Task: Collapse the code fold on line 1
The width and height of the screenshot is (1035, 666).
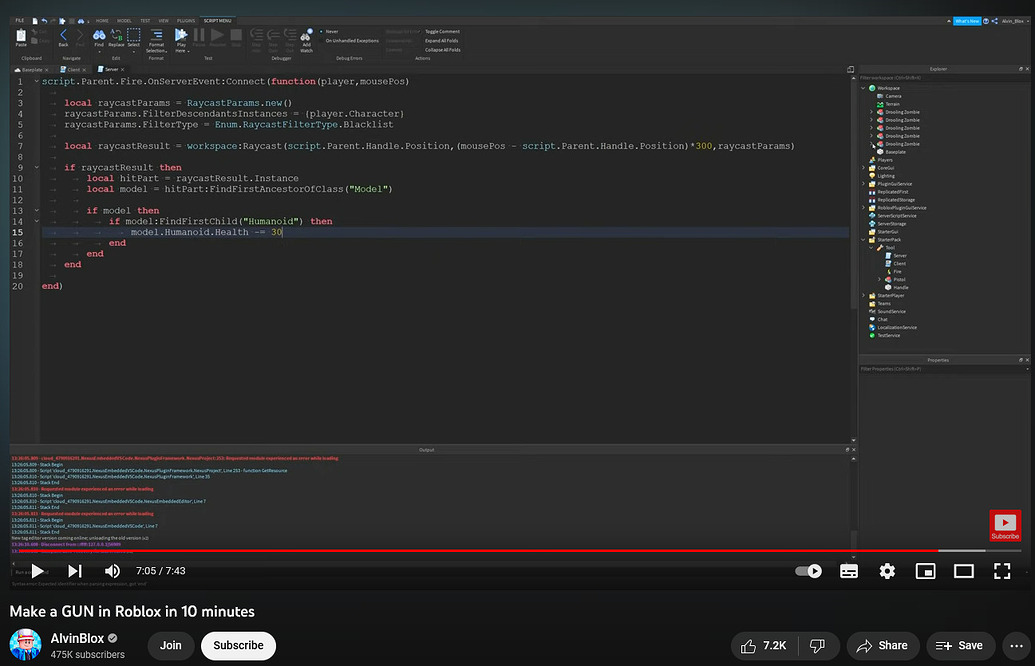Action: [x=36, y=81]
